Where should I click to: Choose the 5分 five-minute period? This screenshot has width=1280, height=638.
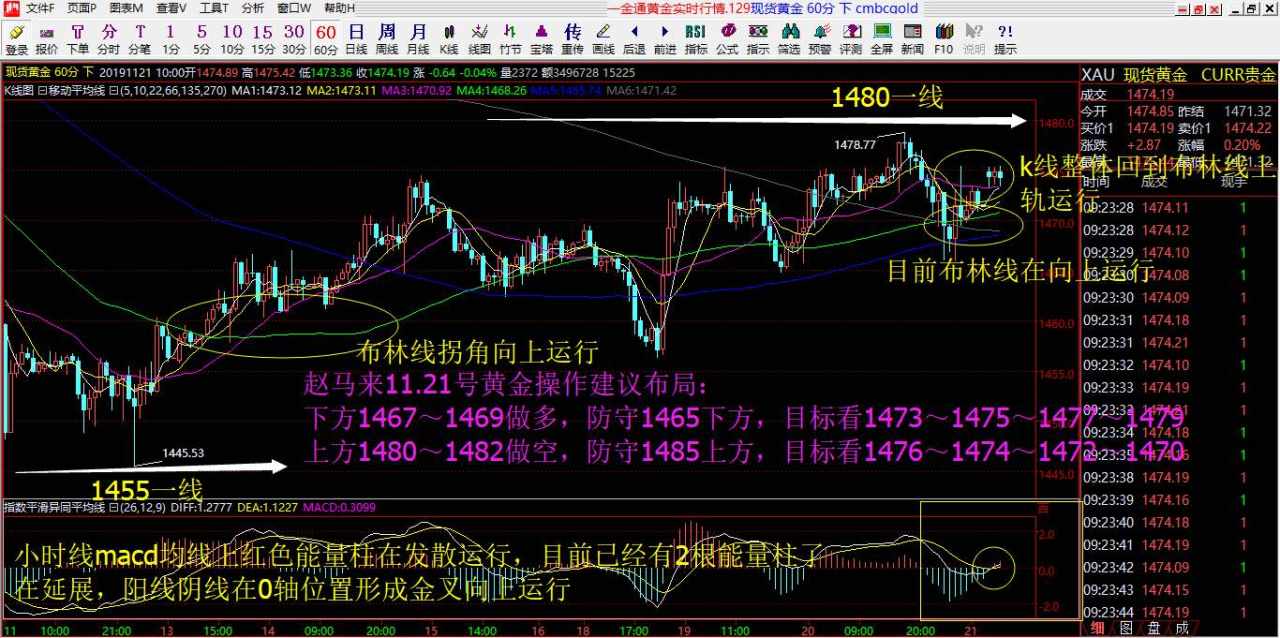[201, 39]
